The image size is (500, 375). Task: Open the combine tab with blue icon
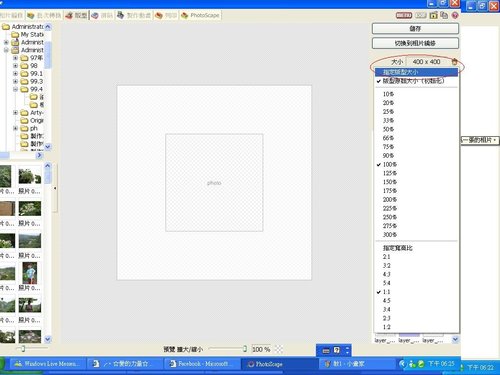pyautogui.click(x=102, y=15)
